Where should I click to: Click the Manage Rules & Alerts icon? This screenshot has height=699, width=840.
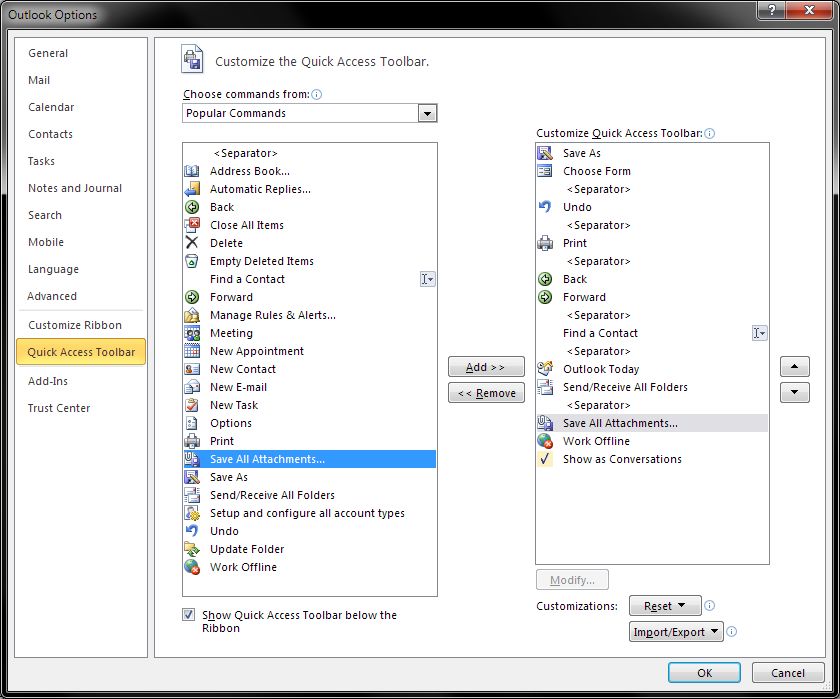tap(192, 315)
